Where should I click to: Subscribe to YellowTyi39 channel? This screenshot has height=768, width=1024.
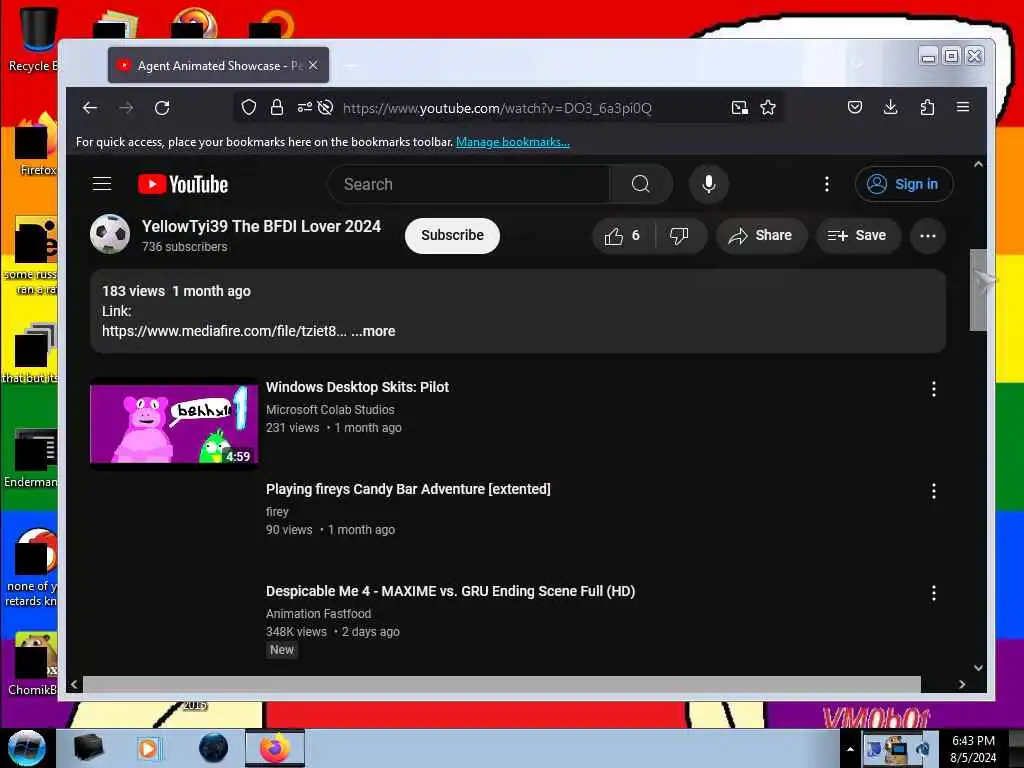452,236
